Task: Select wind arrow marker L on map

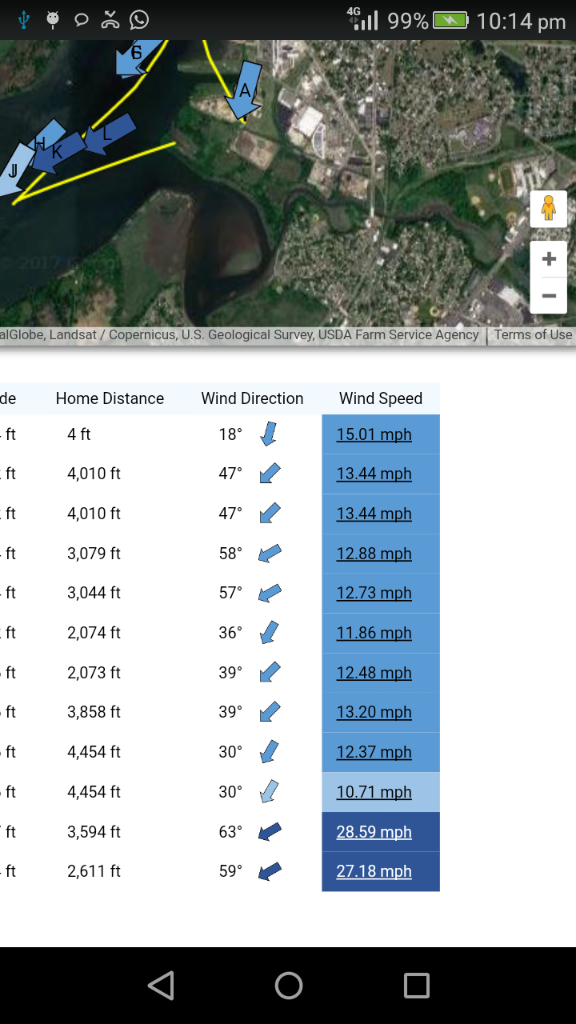Action: [x=108, y=134]
